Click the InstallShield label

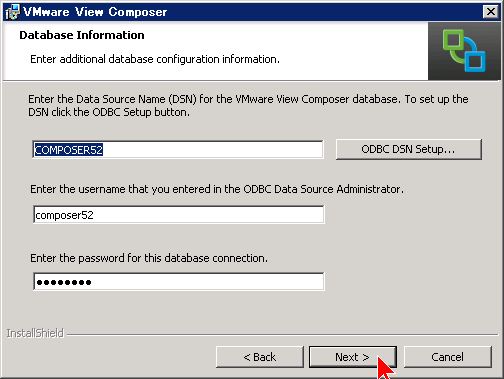pyautogui.click(x=35, y=333)
